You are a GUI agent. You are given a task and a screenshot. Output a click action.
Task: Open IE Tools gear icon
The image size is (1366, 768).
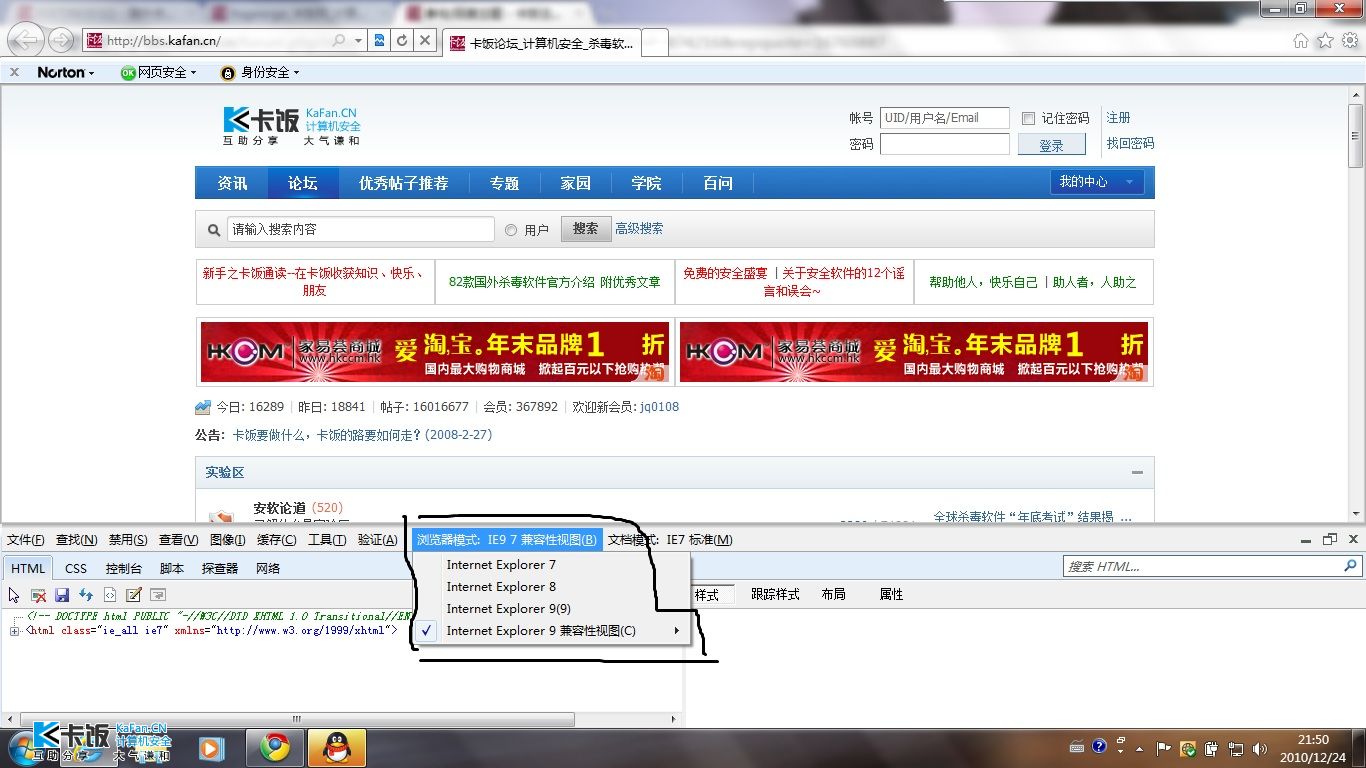coord(1349,41)
